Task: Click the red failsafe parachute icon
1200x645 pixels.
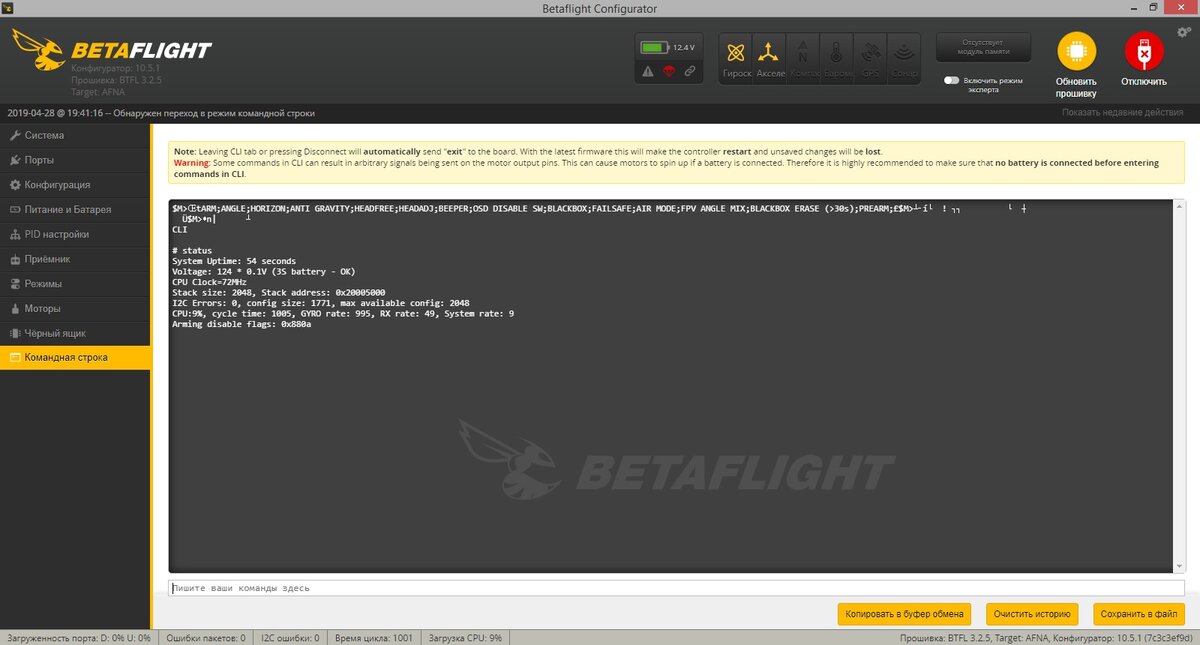Action: point(669,72)
